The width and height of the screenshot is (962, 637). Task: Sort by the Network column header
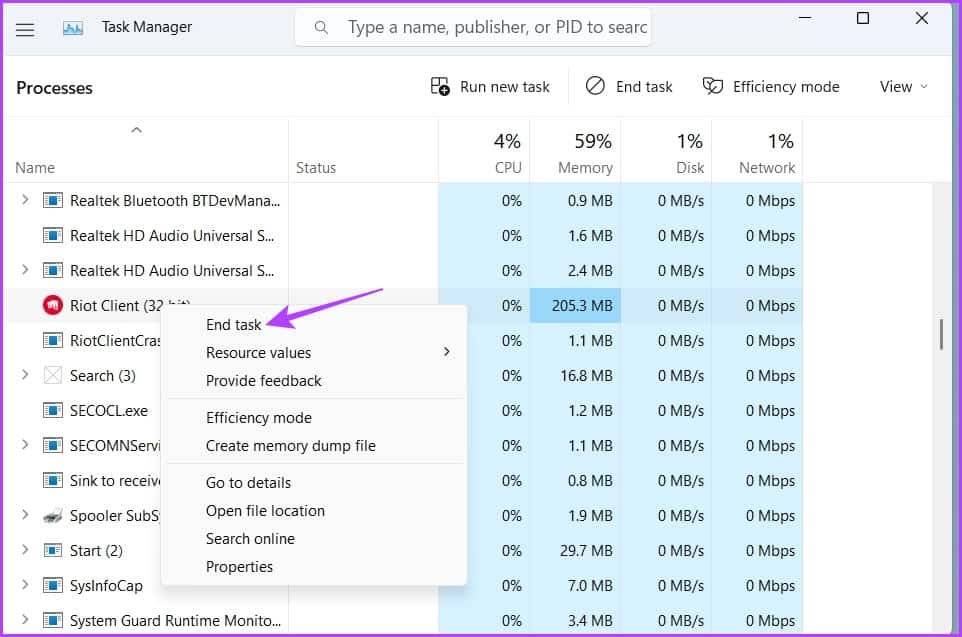(x=757, y=152)
